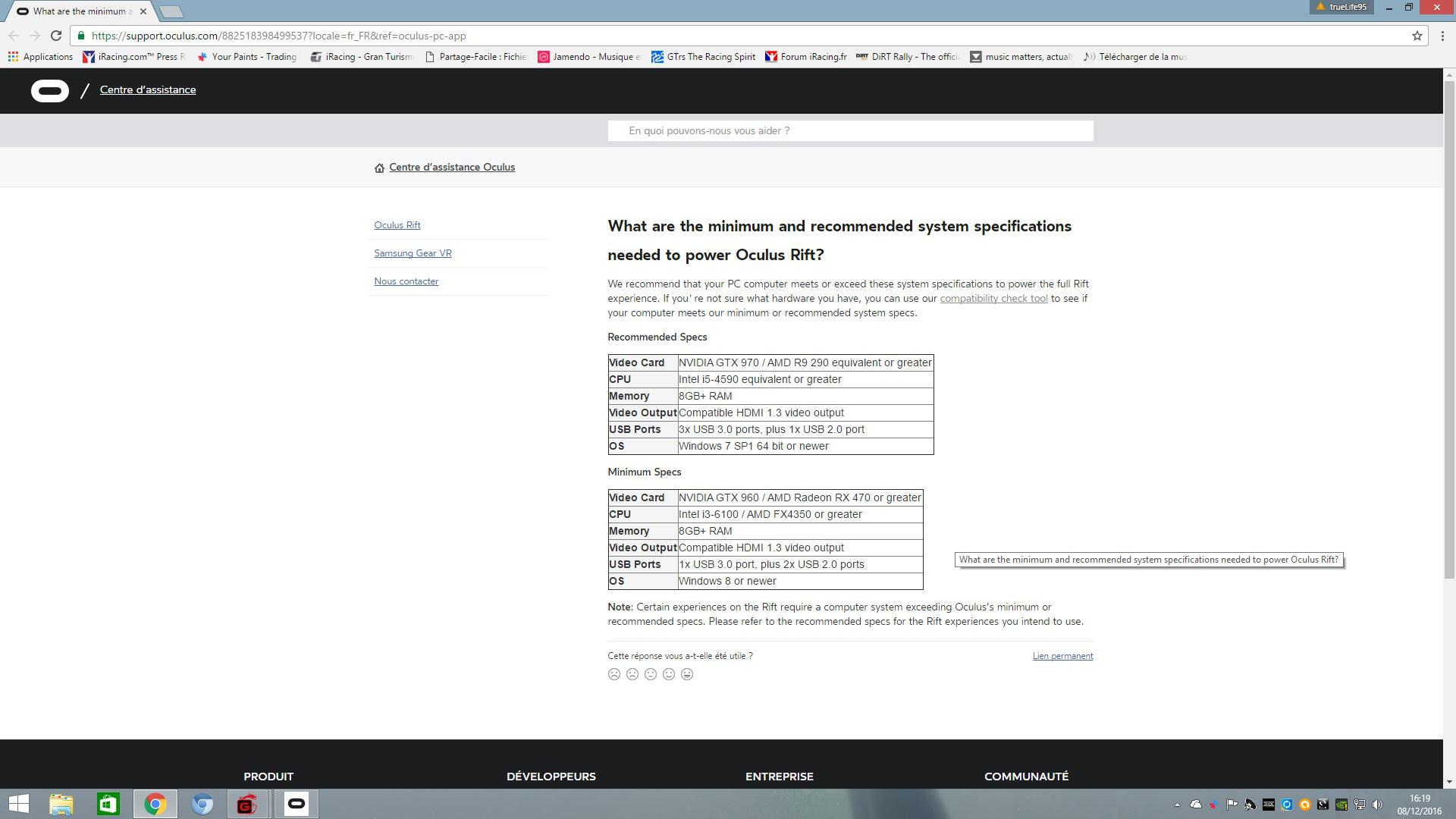Click the volume speaker tray icon
Viewport: 1456px width, 819px height.
click(1377, 805)
